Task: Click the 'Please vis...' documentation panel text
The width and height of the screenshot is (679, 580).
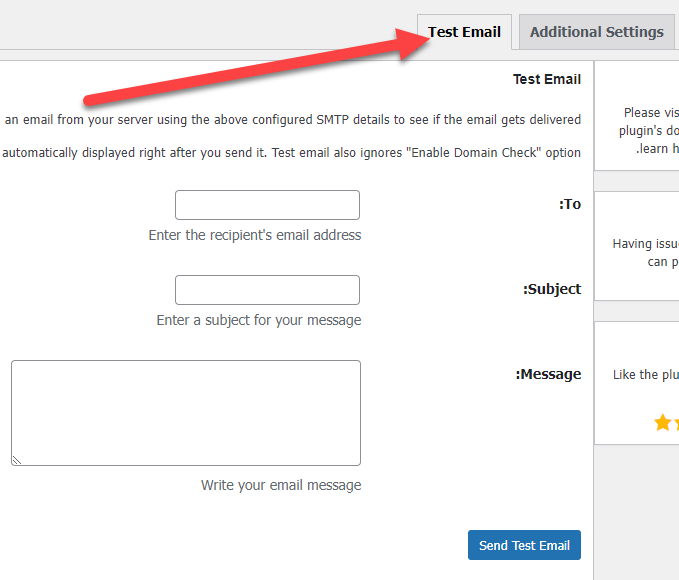Action: pos(650,113)
